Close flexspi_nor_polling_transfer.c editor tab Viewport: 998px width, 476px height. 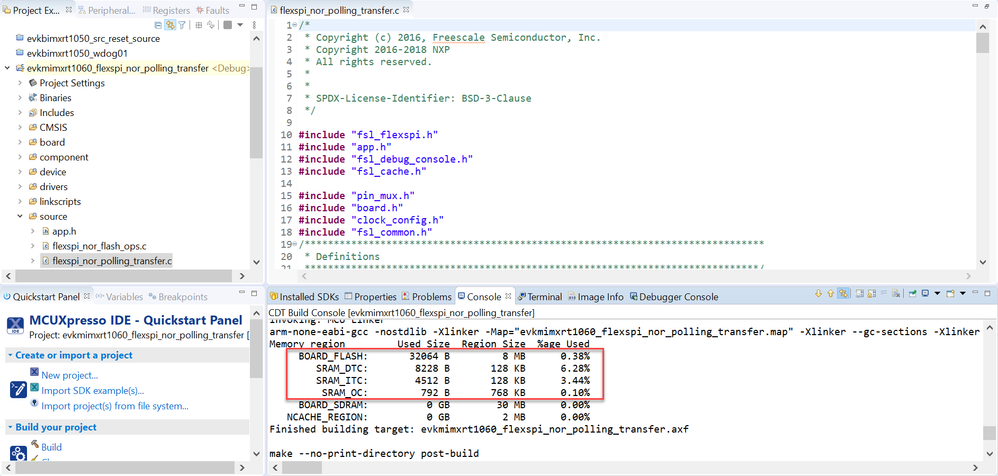coord(406,10)
